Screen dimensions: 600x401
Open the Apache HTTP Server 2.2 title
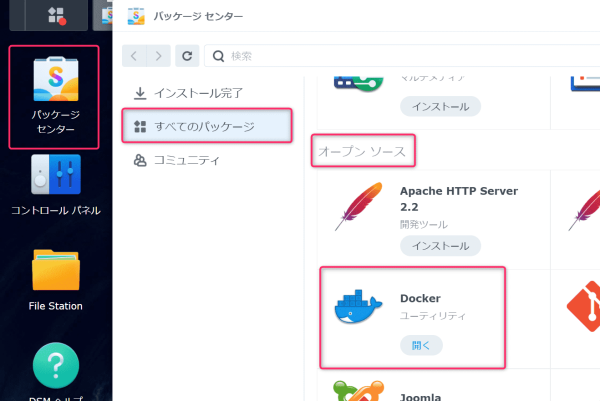click(x=459, y=199)
